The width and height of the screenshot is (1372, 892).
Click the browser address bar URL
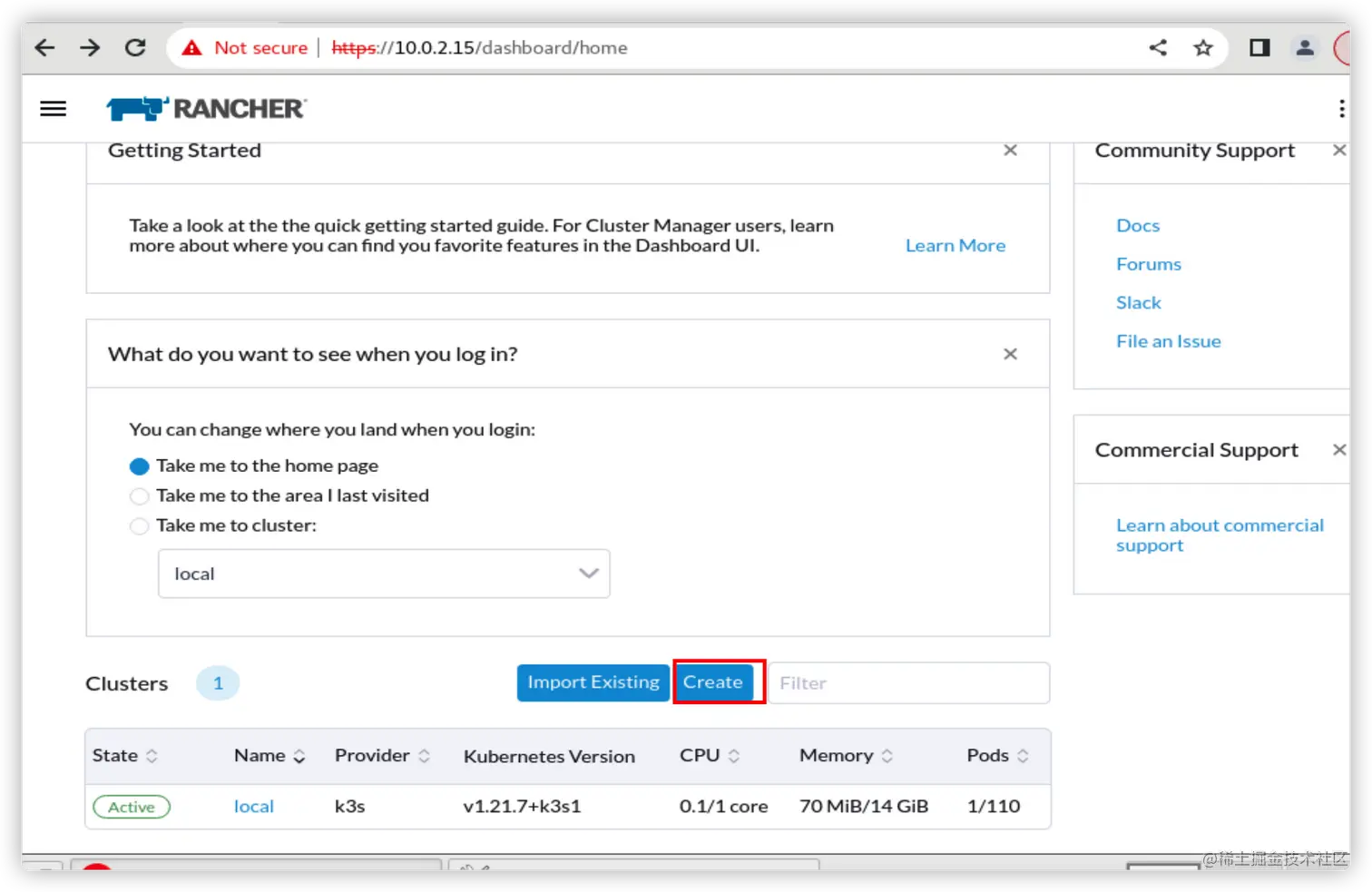pyautogui.click(x=479, y=48)
